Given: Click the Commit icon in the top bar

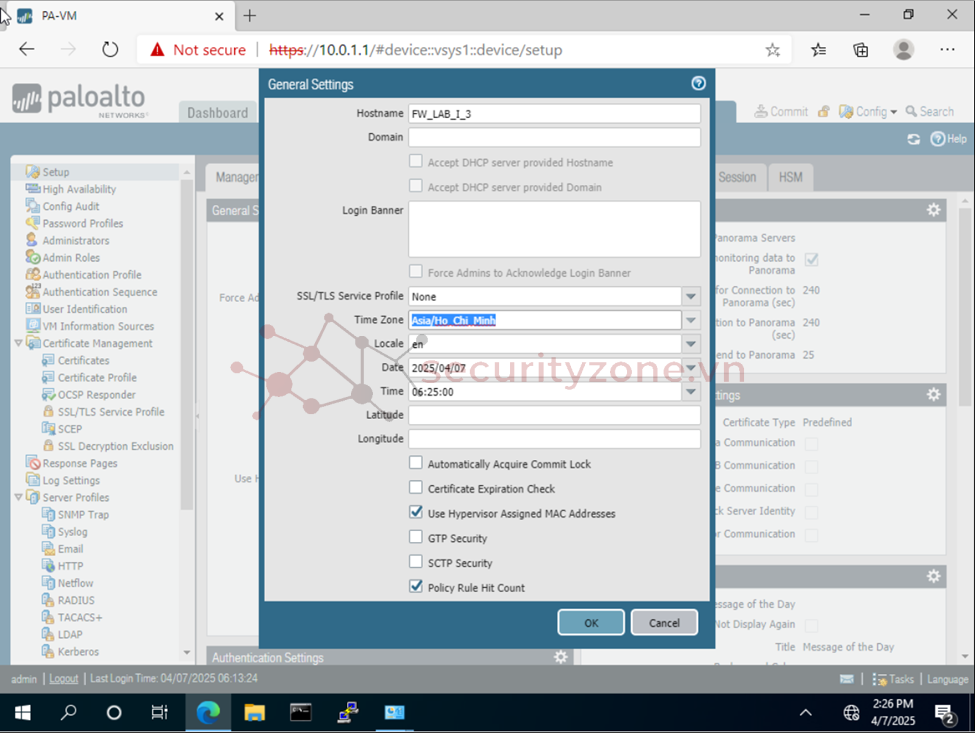Looking at the screenshot, I should [761, 112].
